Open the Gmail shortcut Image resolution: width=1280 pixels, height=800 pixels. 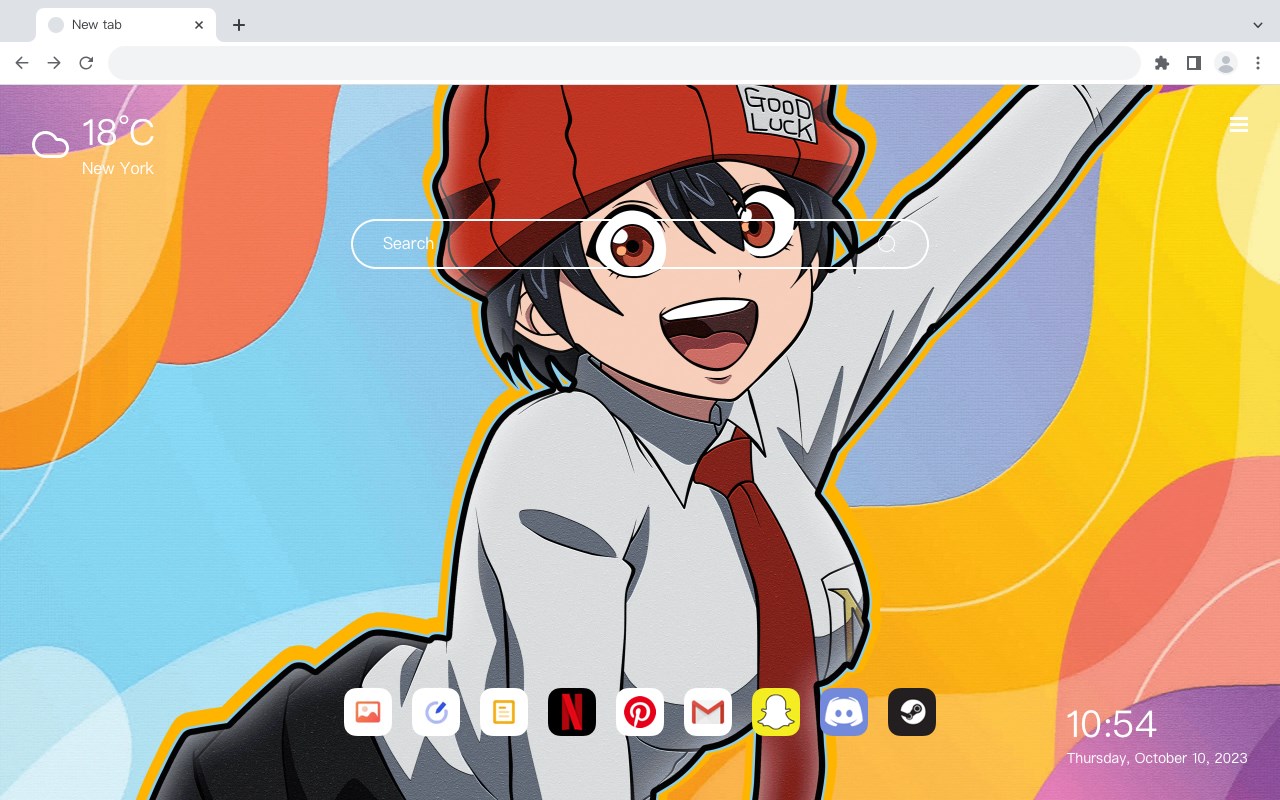[708, 712]
